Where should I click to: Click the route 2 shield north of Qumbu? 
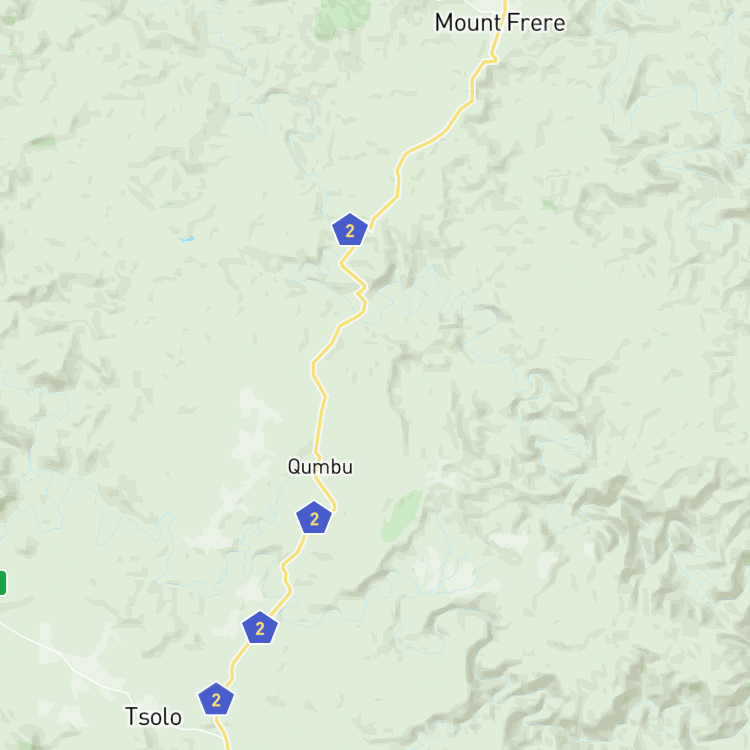point(350,230)
